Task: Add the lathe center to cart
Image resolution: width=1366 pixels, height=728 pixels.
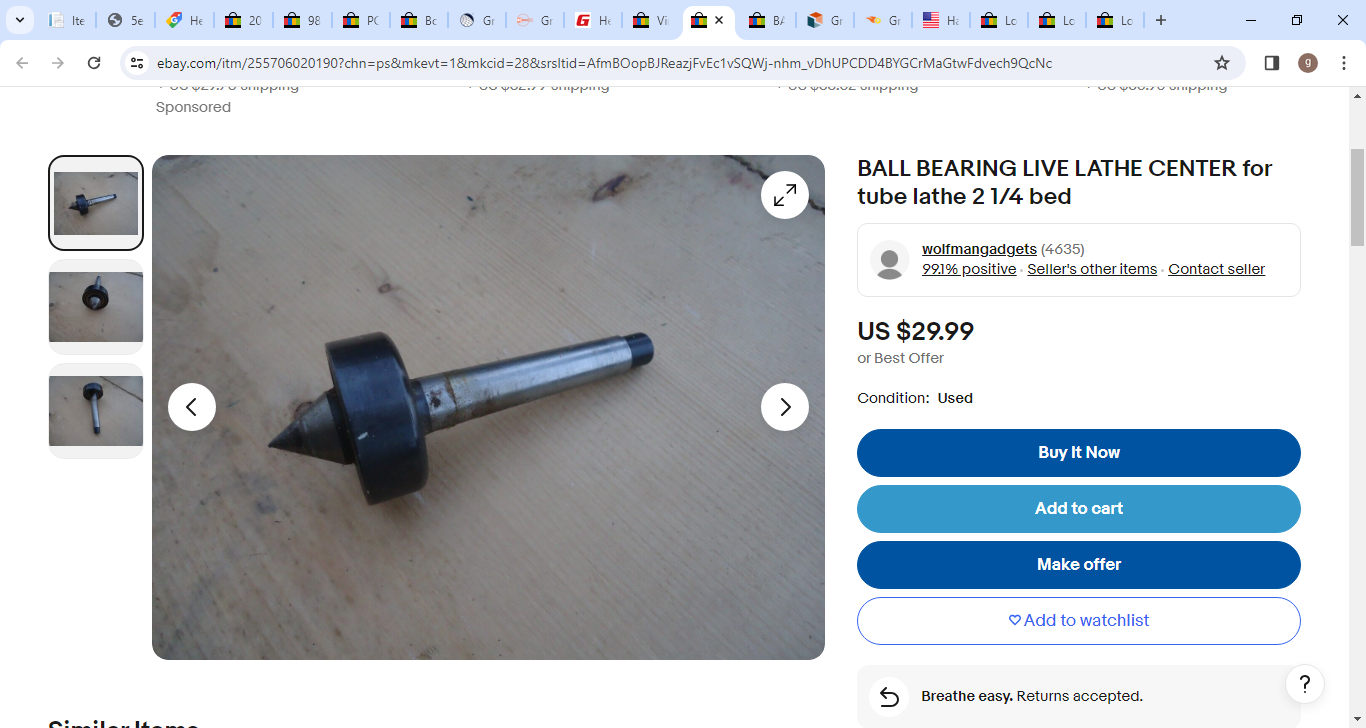Action: (1079, 509)
